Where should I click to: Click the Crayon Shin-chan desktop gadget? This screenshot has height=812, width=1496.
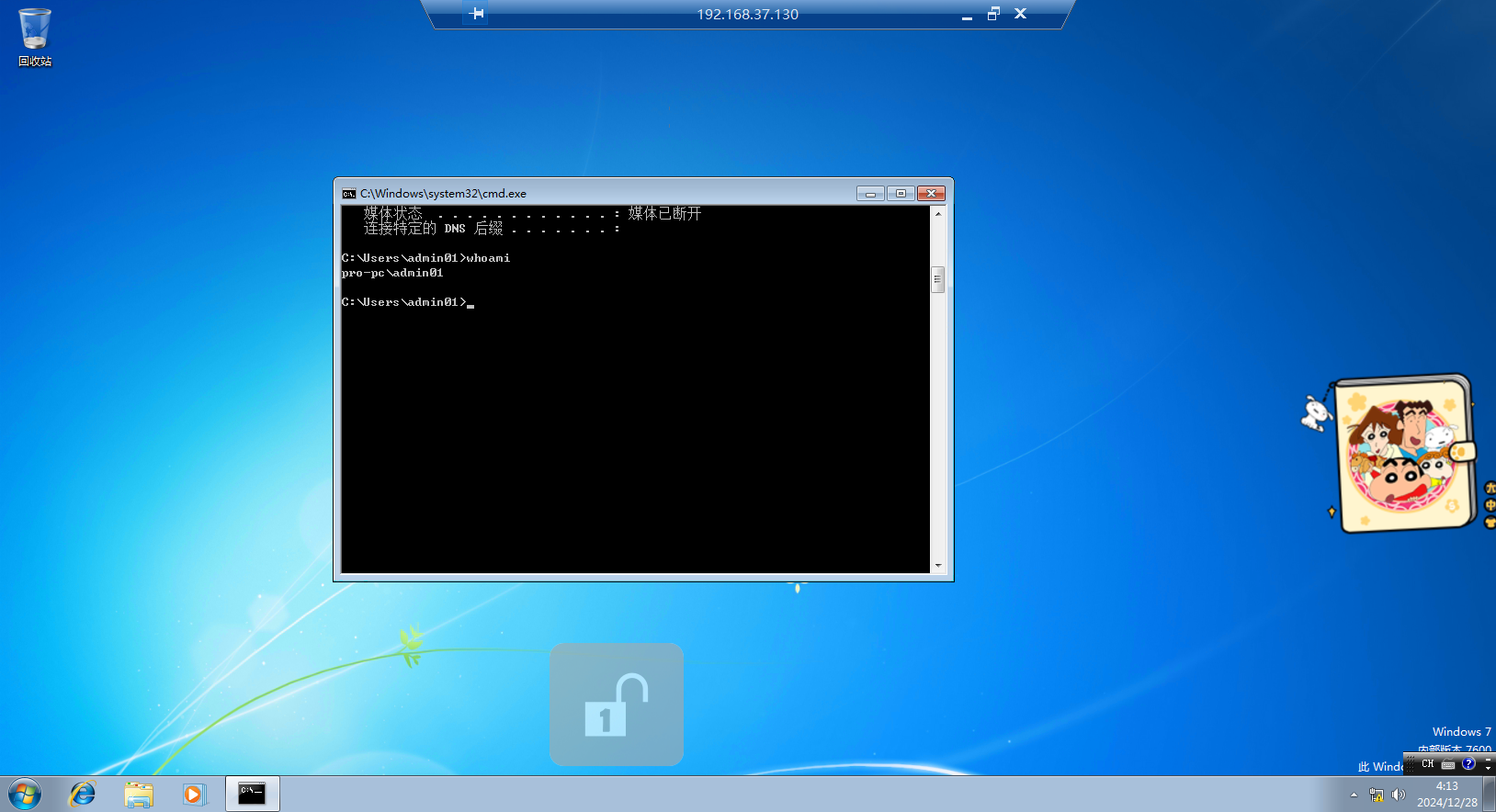pyautogui.click(x=1404, y=454)
